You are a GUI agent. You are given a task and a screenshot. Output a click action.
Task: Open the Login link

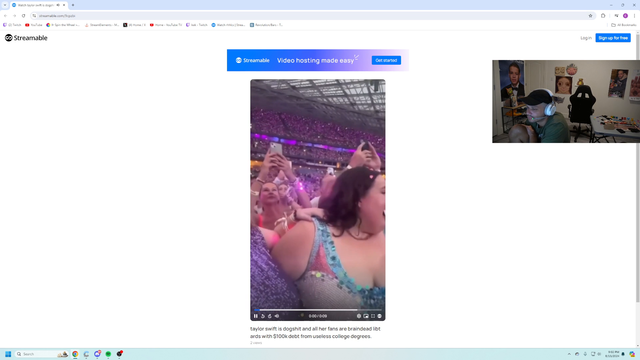tap(586, 38)
